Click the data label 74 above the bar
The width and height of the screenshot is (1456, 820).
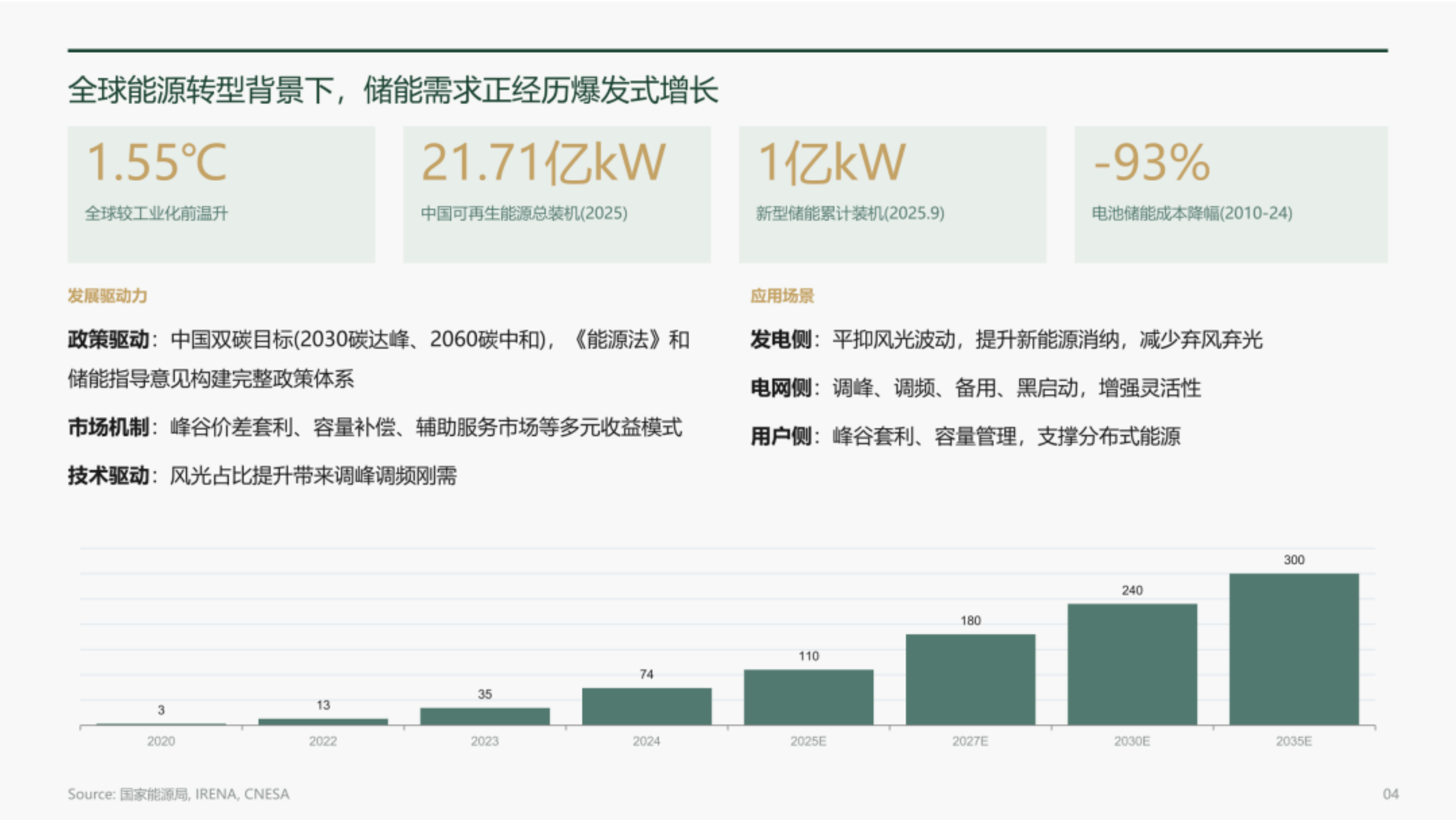pos(647,674)
